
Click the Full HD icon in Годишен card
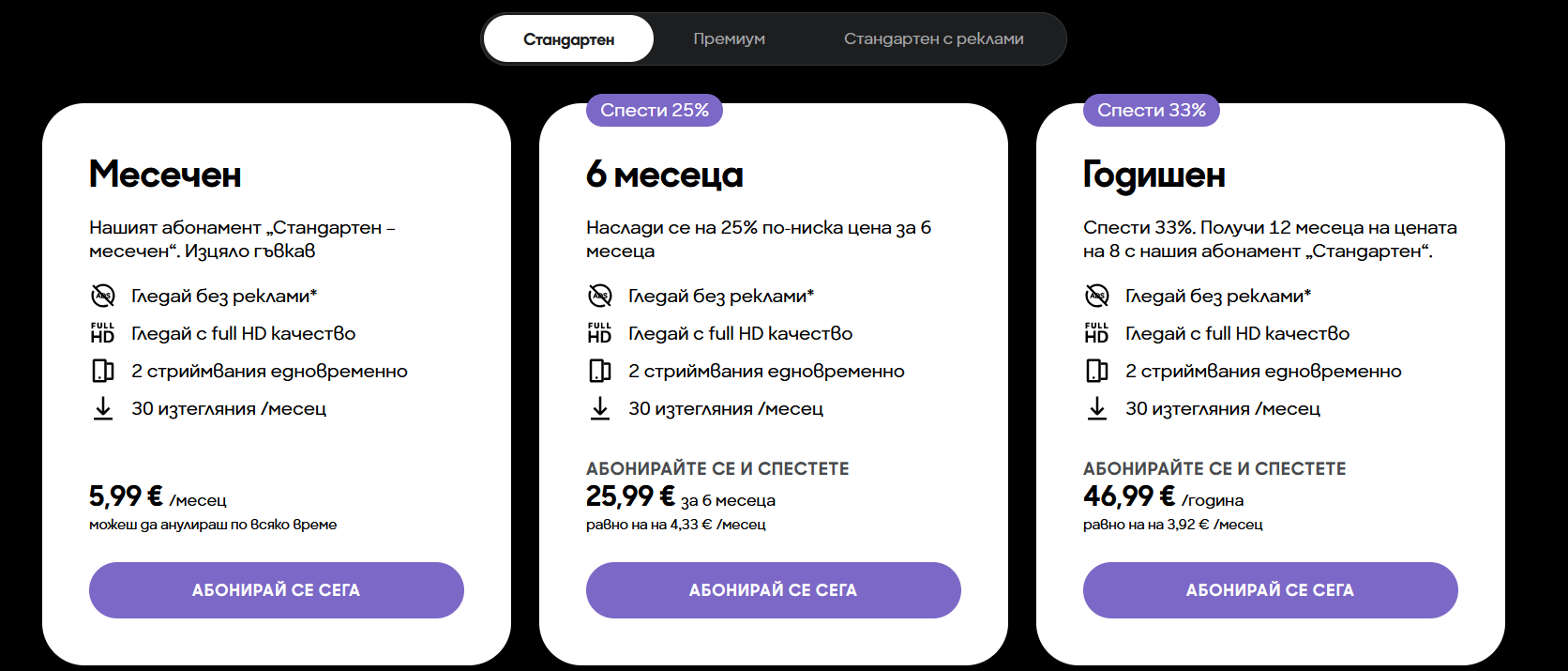point(1096,333)
